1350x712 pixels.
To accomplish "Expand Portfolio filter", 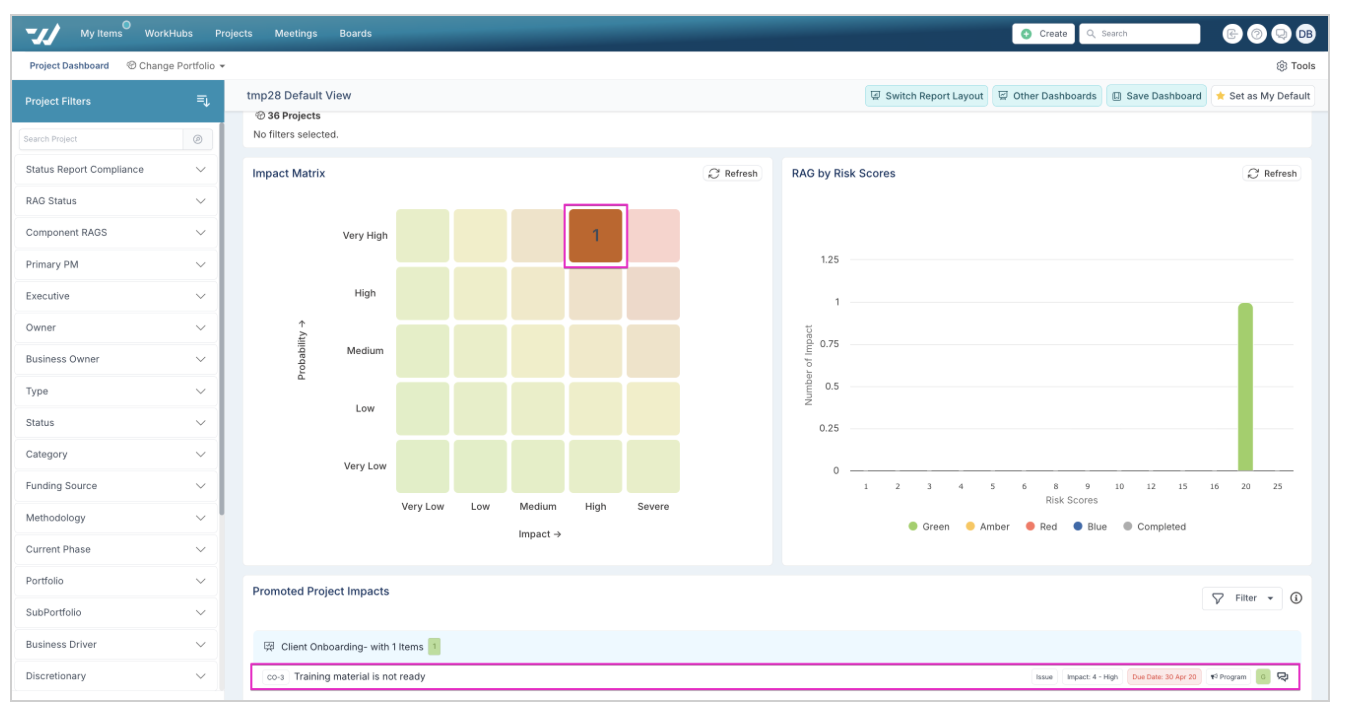I will pyautogui.click(x=116, y=581).
